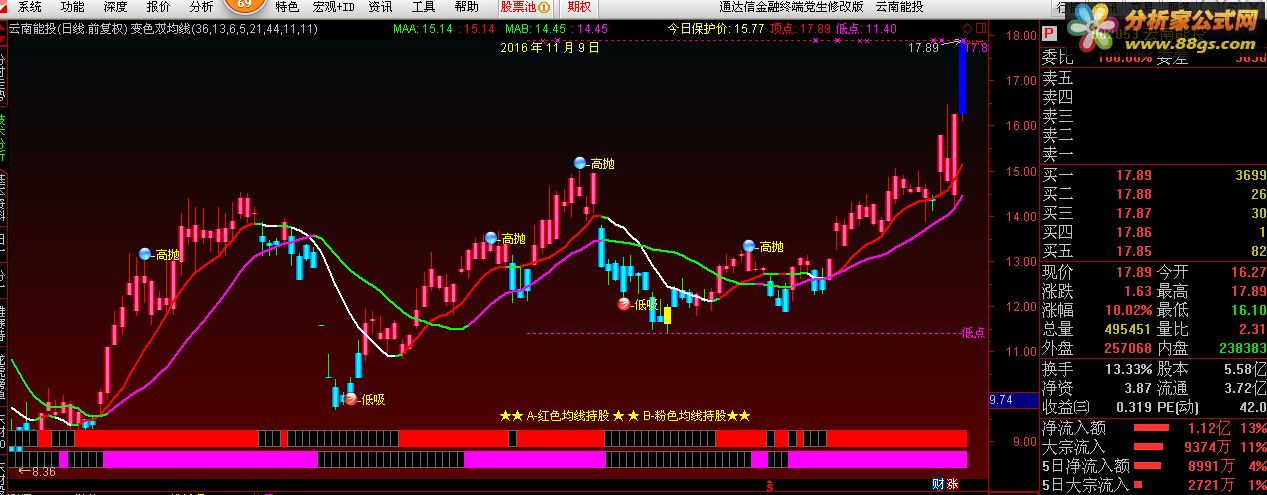The image size is (1267, 495).
Task: Click the 买四 17.86 bid row
Action: point(1154,232)
